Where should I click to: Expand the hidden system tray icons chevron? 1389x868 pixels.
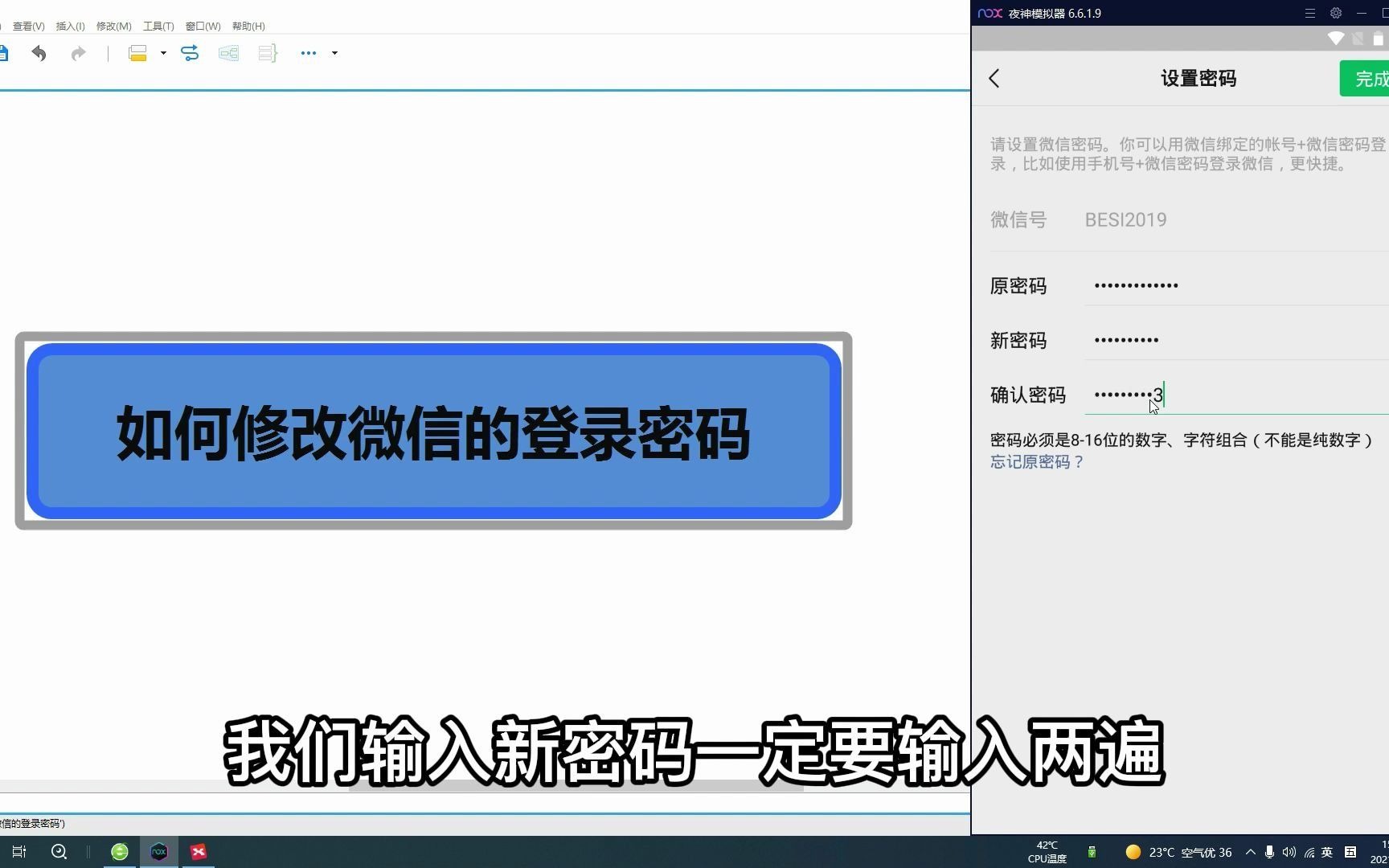coord(1251,852)
